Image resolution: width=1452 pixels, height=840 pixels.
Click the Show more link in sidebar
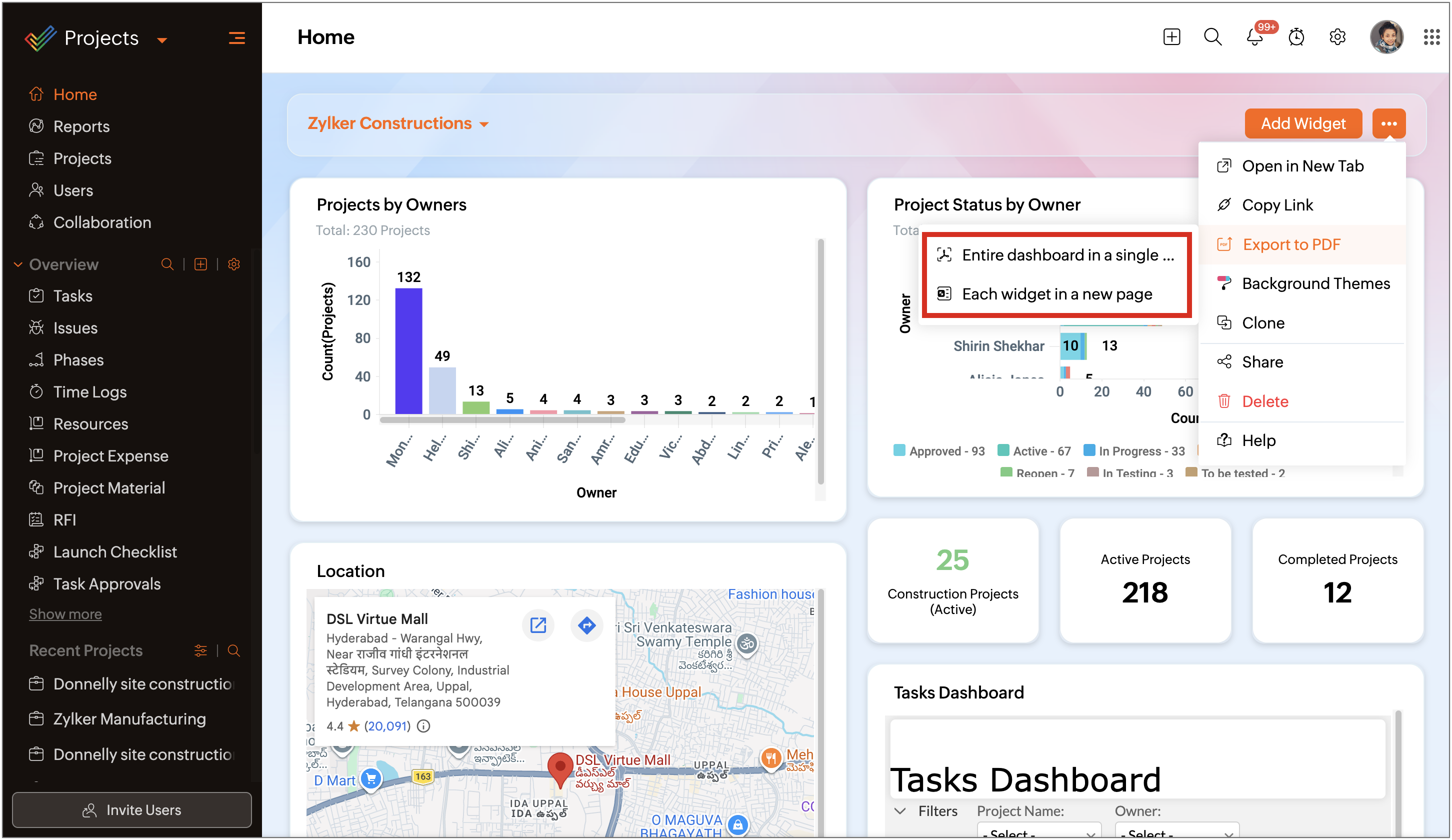[x=65, y=614]
